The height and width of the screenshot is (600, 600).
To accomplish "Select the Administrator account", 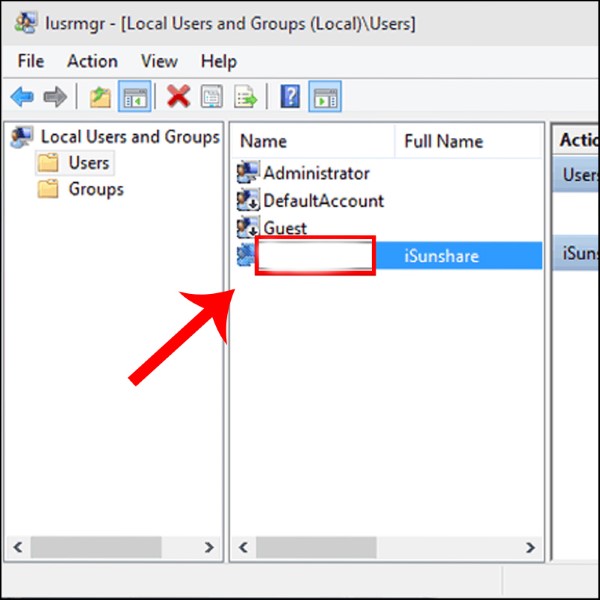I will coord(315,173).
